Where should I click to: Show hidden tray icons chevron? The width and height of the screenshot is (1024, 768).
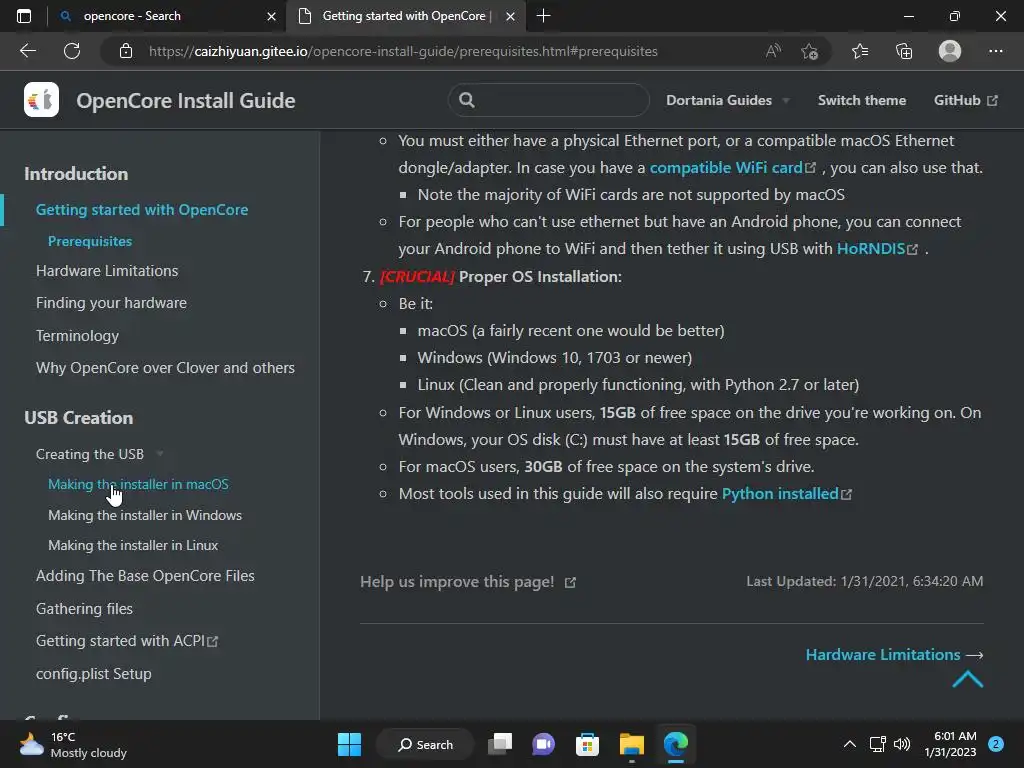coord(850,744)
